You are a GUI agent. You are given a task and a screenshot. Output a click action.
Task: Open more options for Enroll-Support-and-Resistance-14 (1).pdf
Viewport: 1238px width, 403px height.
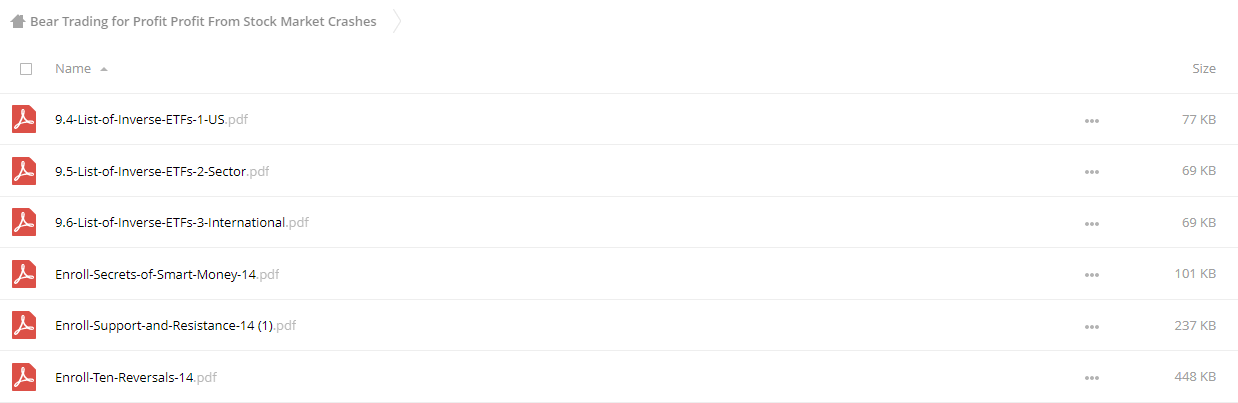1091,326
